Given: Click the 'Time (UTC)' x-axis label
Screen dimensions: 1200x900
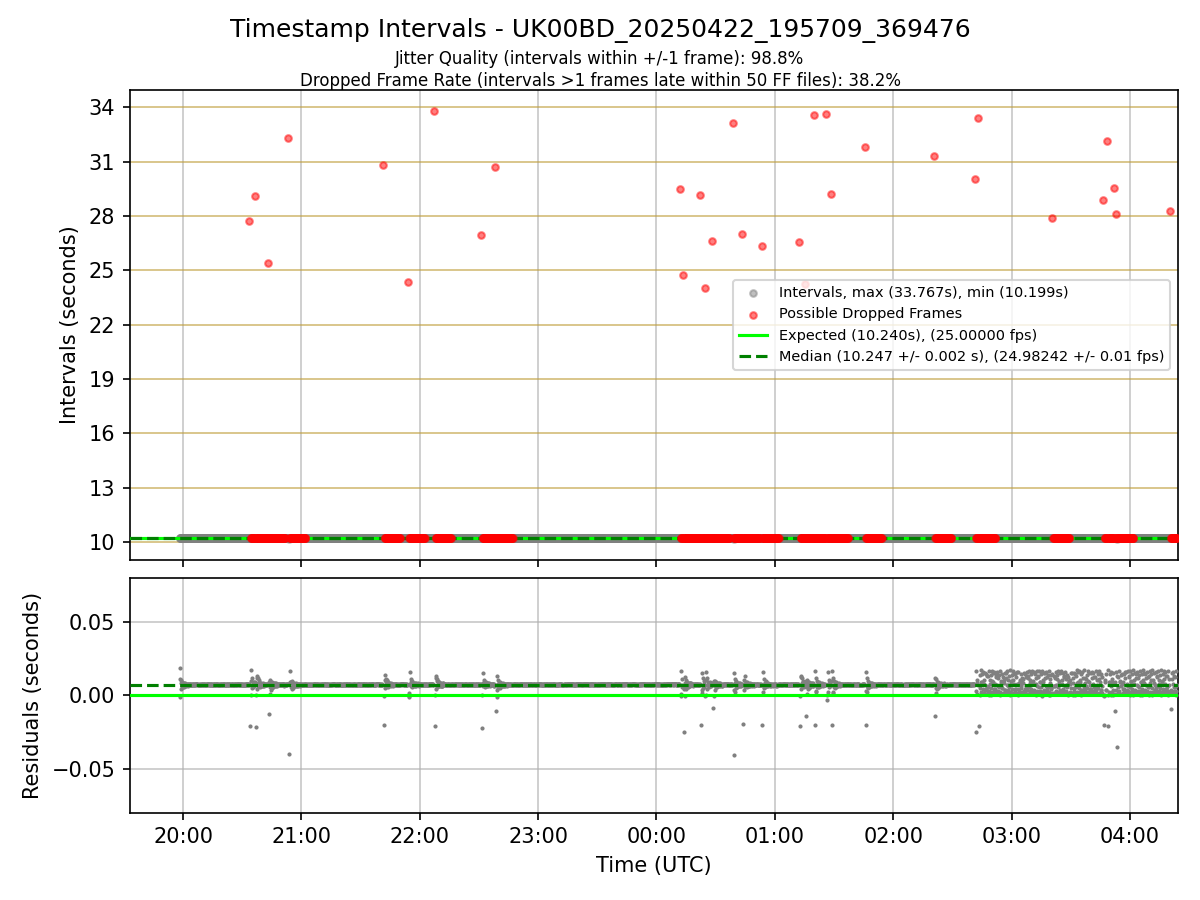Looking at the screenshot, I should 654,865.
